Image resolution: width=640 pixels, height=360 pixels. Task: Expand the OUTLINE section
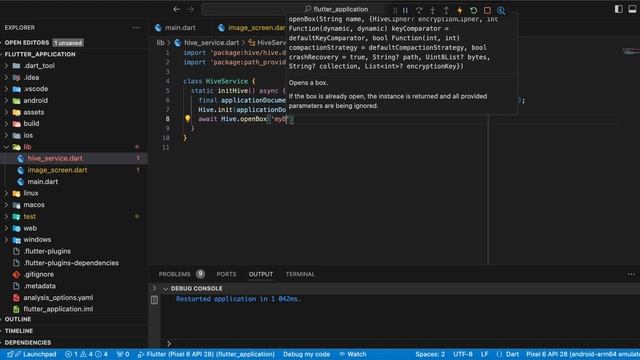(x=18, y=319)
